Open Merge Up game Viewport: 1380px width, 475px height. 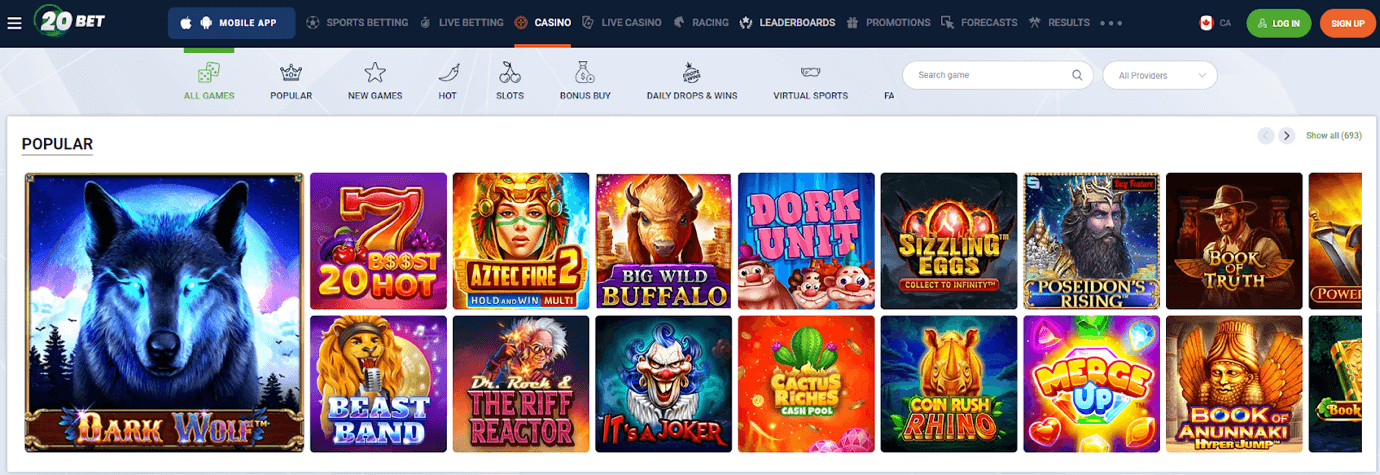tap(1092, 384)
